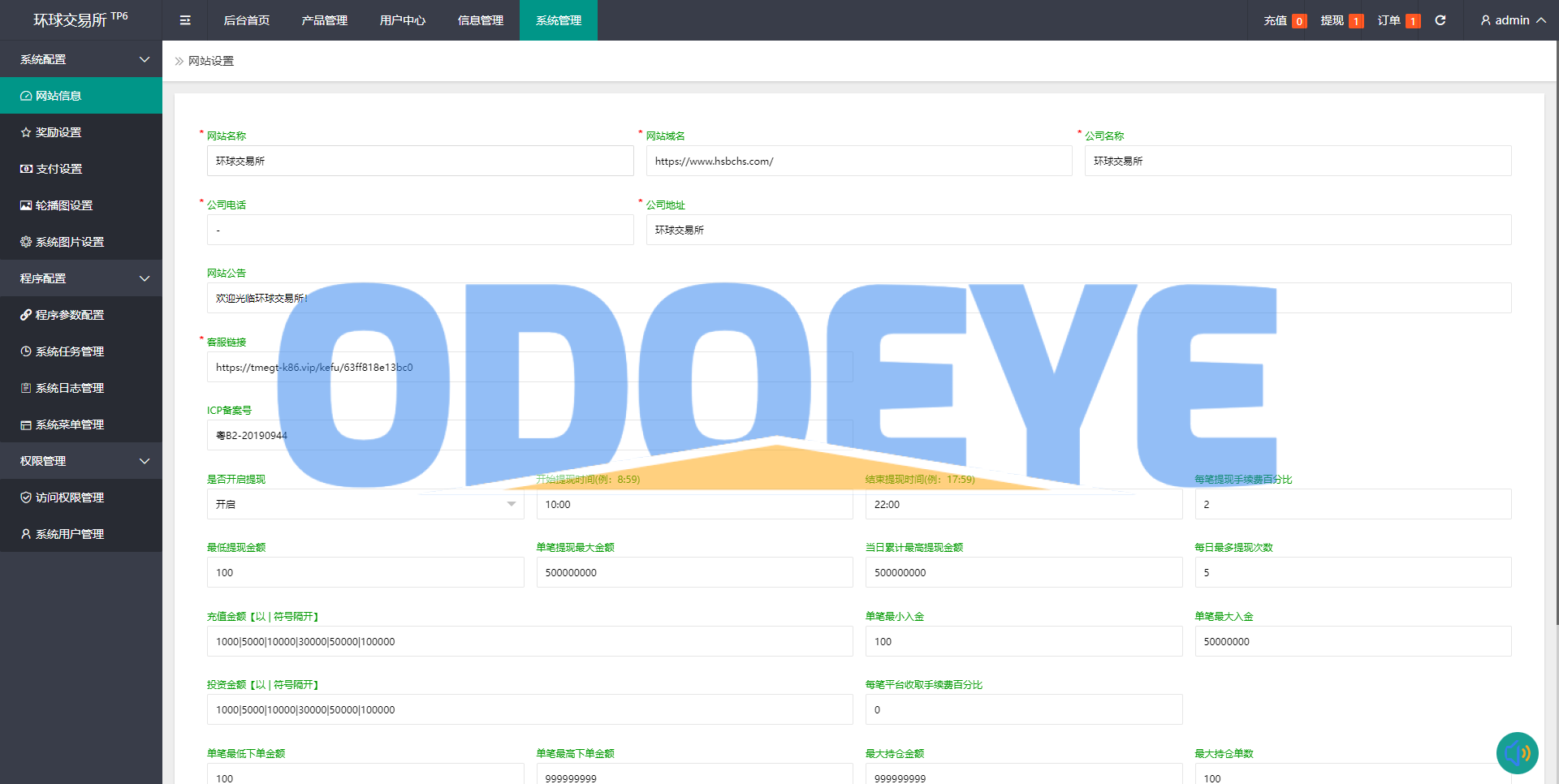Screen dimensions: 1559x784
Task: Focus the 结束提现时间 field showing 22:00
Action: 1024,504
